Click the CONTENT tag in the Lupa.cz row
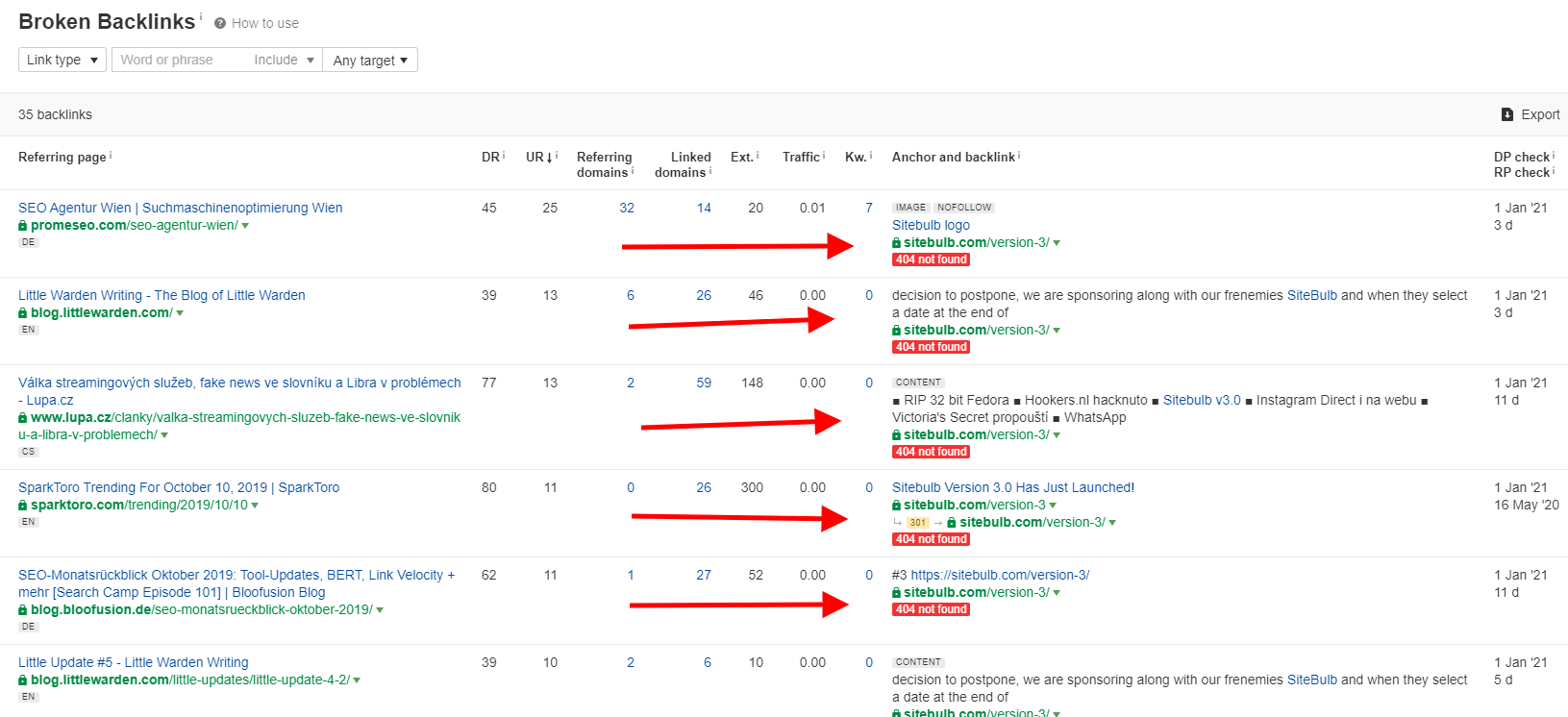 pos(918,383)
